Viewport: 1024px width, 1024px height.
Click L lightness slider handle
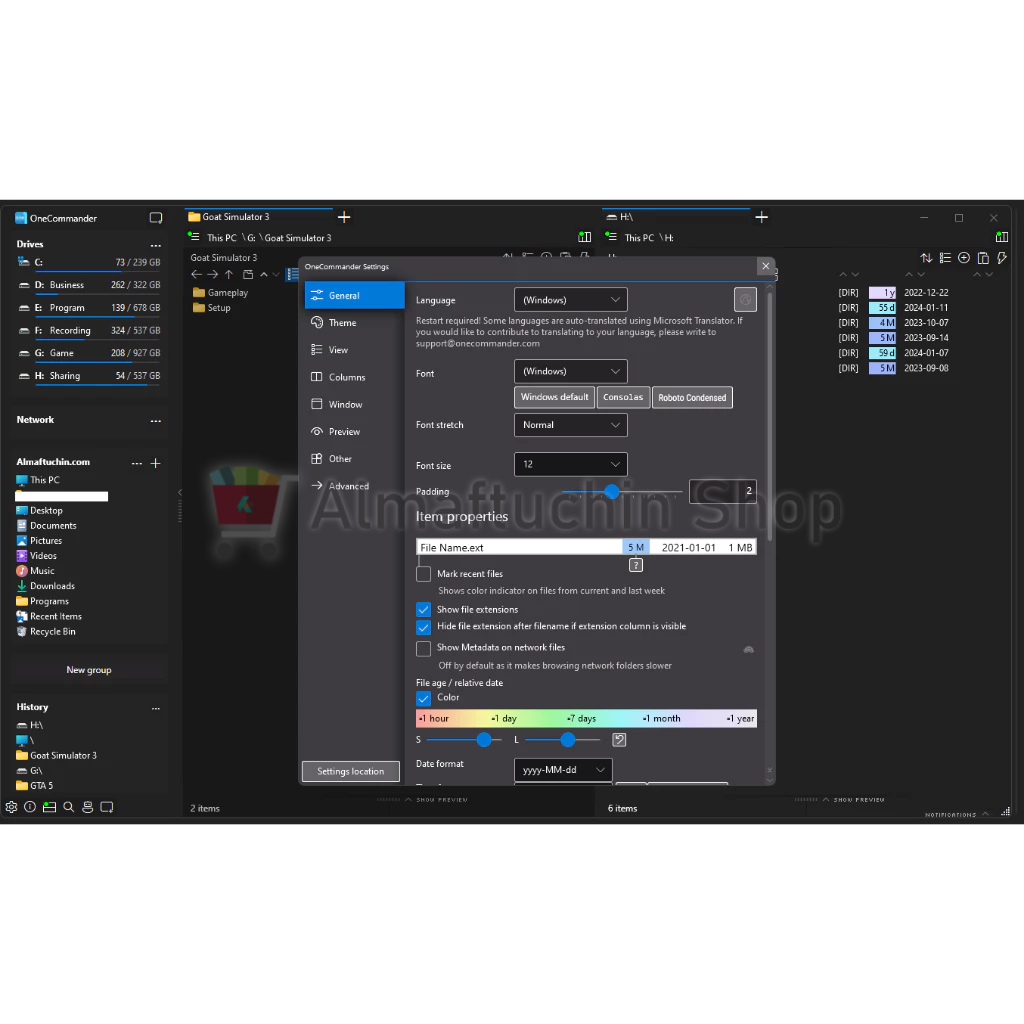coord(568,739)
